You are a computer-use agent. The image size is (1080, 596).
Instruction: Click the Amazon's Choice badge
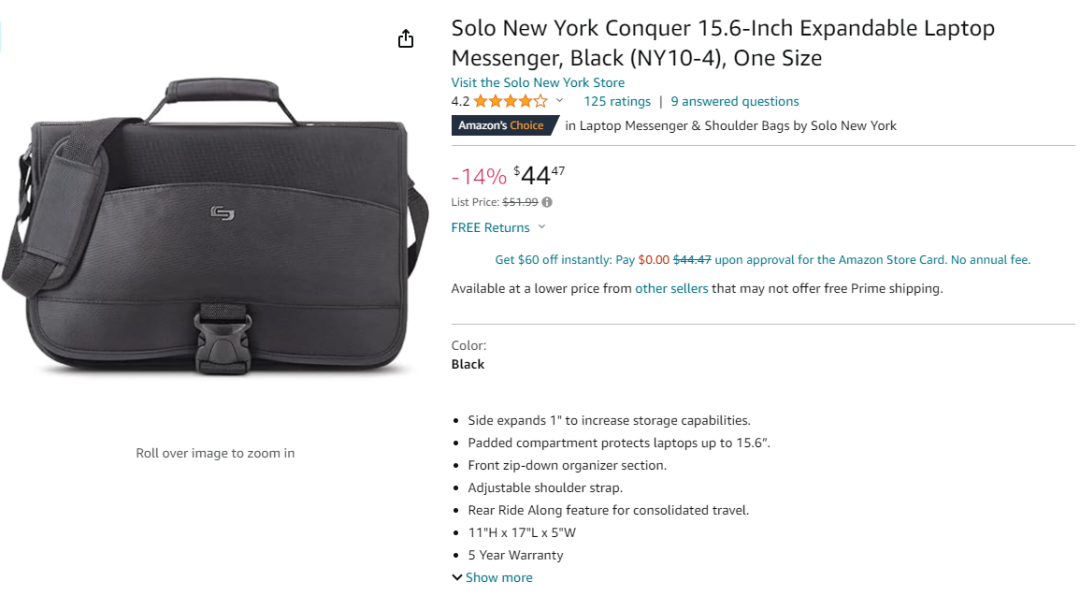tap(501, 126)
